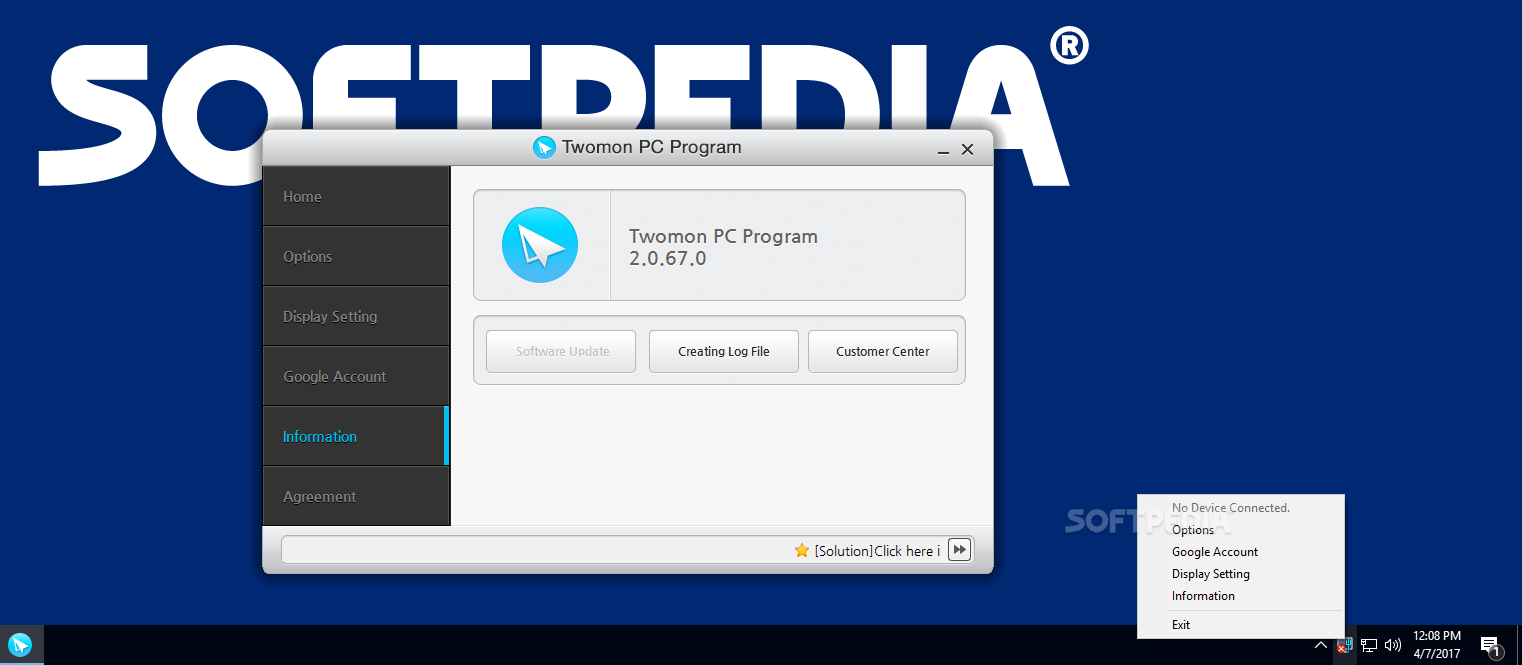
Task: Open the Customer Center button
Action: tap(883, 351)
